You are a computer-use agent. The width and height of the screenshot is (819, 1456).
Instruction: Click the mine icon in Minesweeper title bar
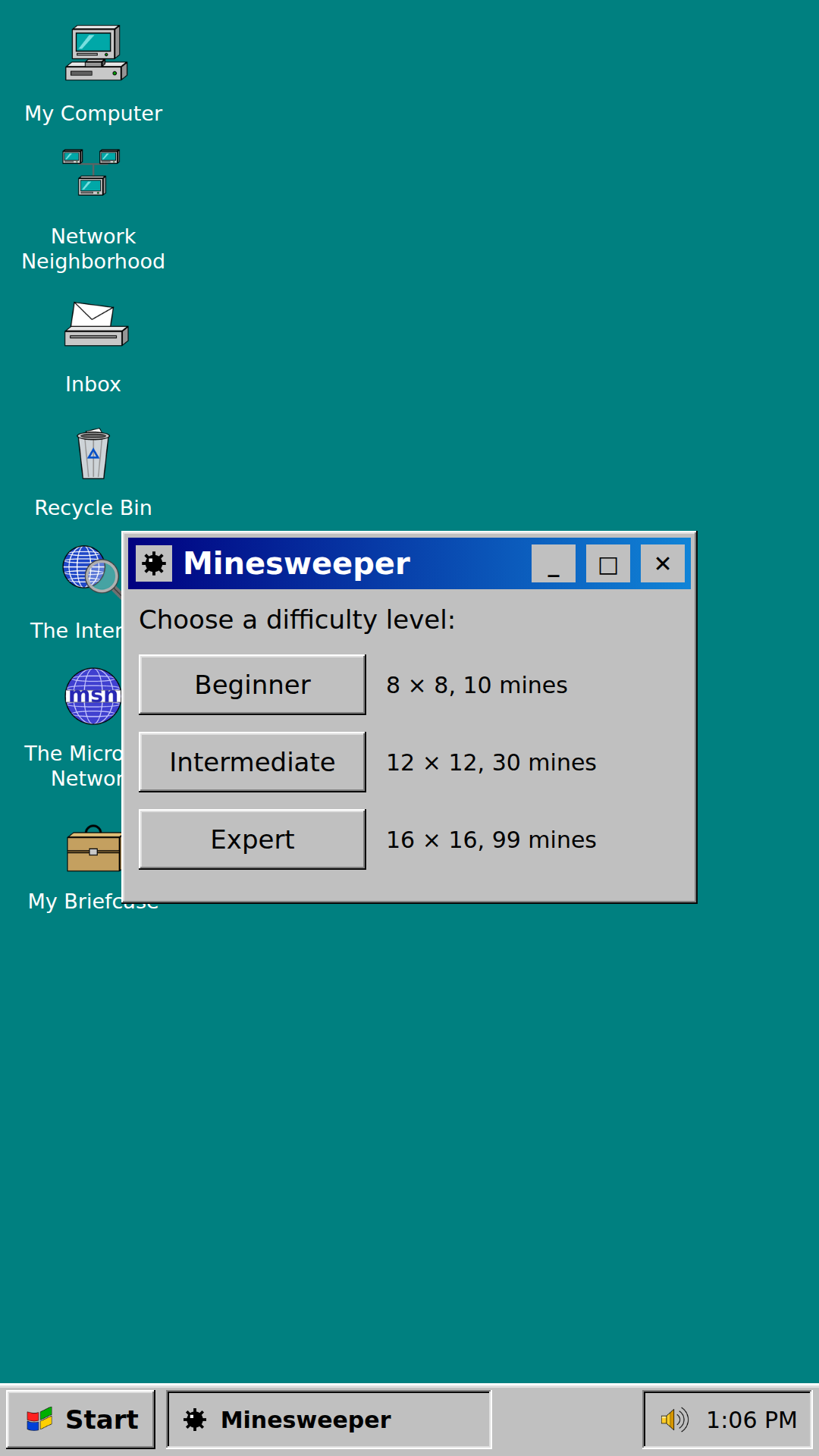[154, 563]
